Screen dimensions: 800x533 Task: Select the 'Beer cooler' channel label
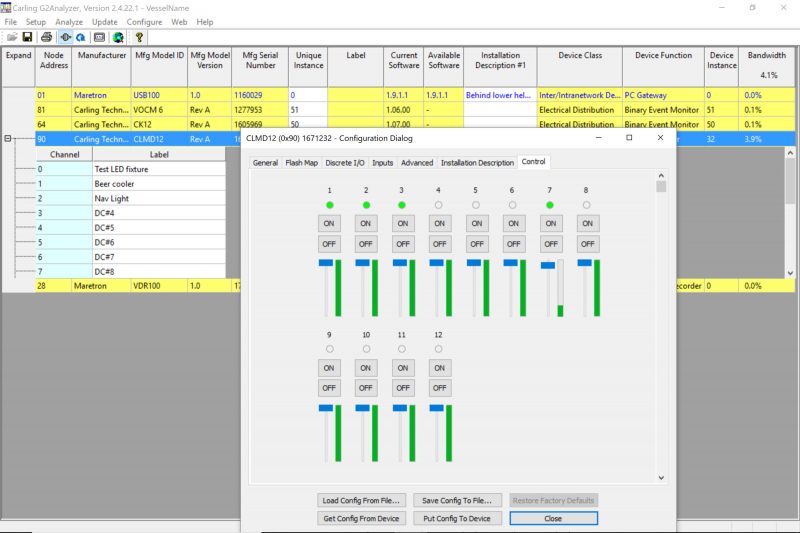159,184
